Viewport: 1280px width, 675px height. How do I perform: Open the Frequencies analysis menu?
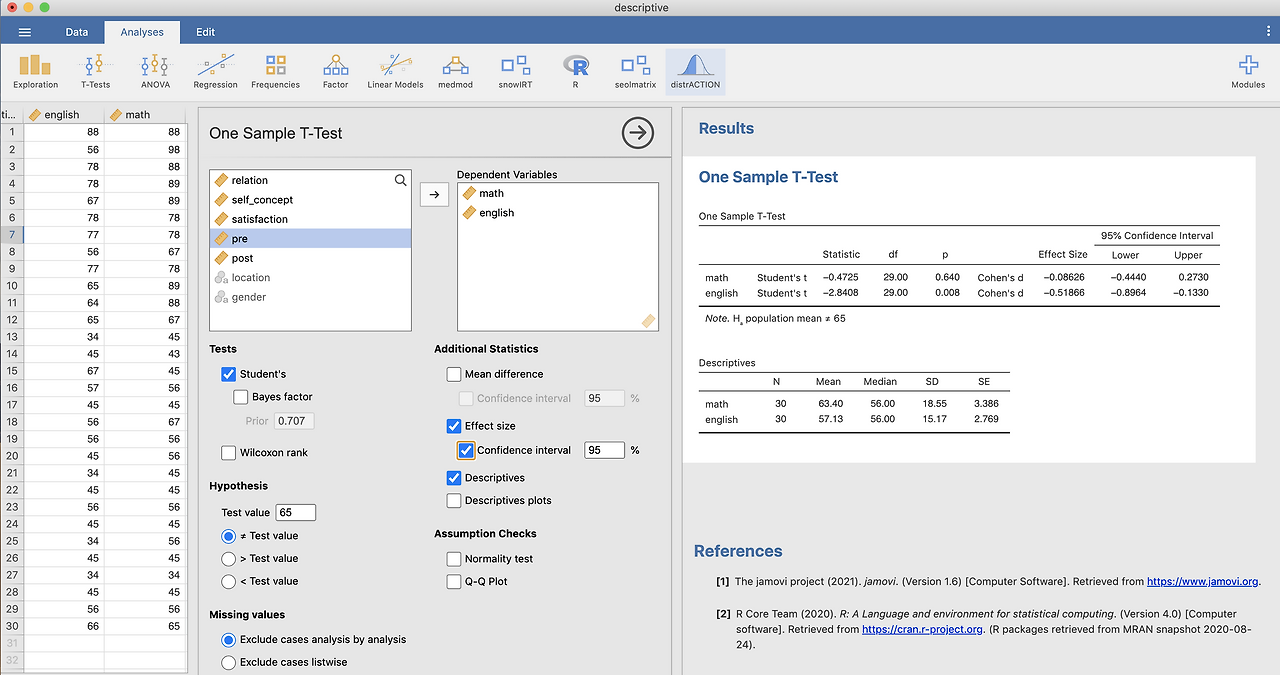pyautogui.click(x=275, y=71)
